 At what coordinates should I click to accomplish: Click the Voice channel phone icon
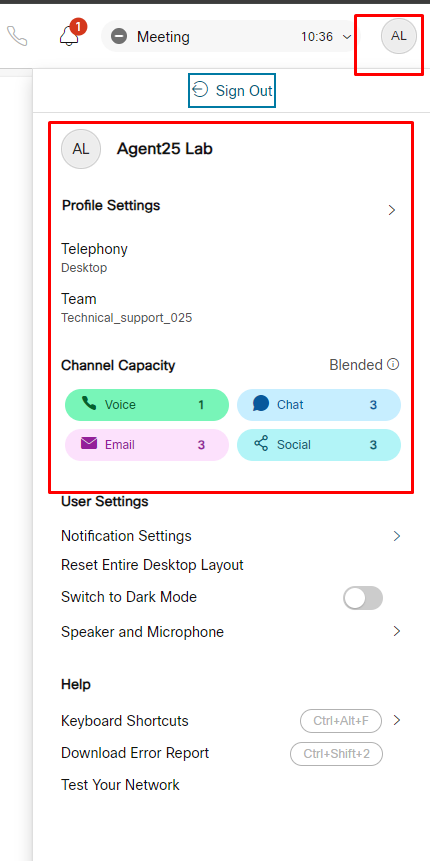(88, 404)
